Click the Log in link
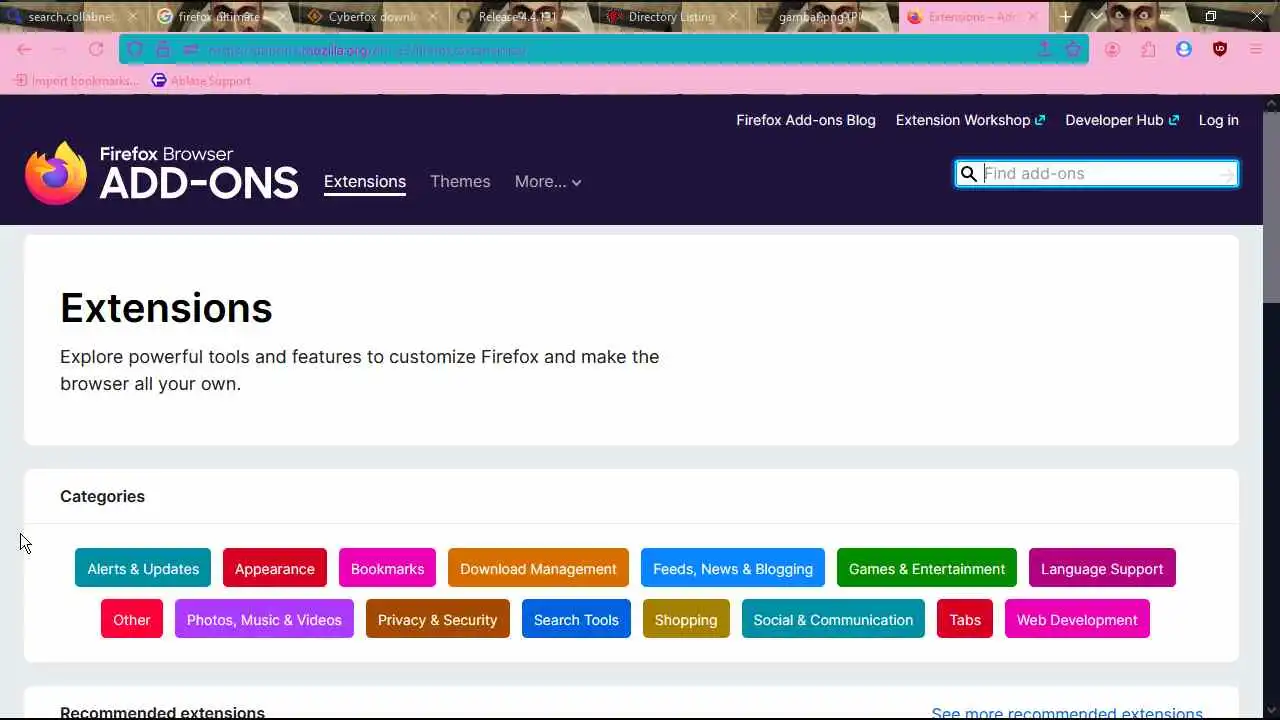Viewport: 1280px width, 720px height. click(x=1219, y=120)
